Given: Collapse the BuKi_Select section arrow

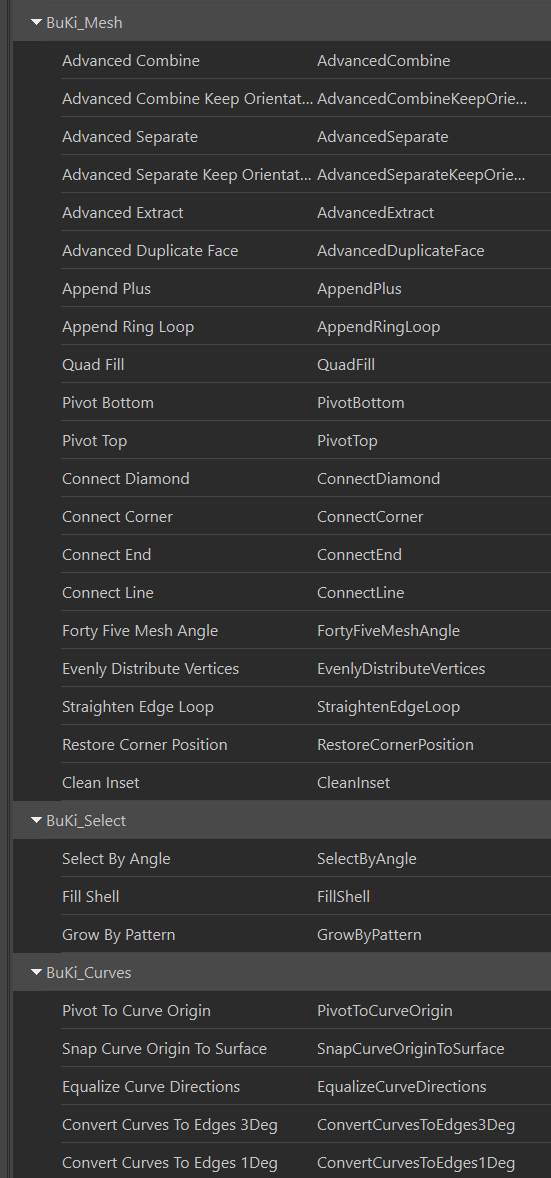Looking at the screenshot, I should (36, 820).
